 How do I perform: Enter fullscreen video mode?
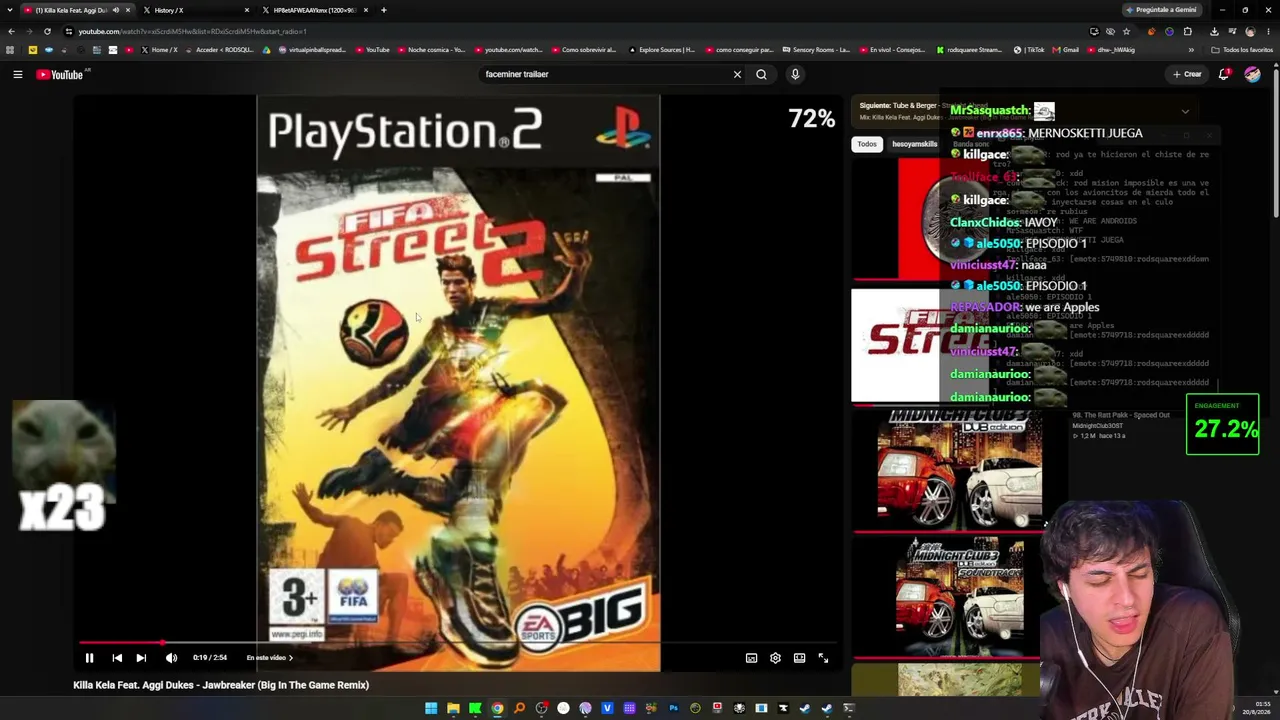tap(823, 658)
